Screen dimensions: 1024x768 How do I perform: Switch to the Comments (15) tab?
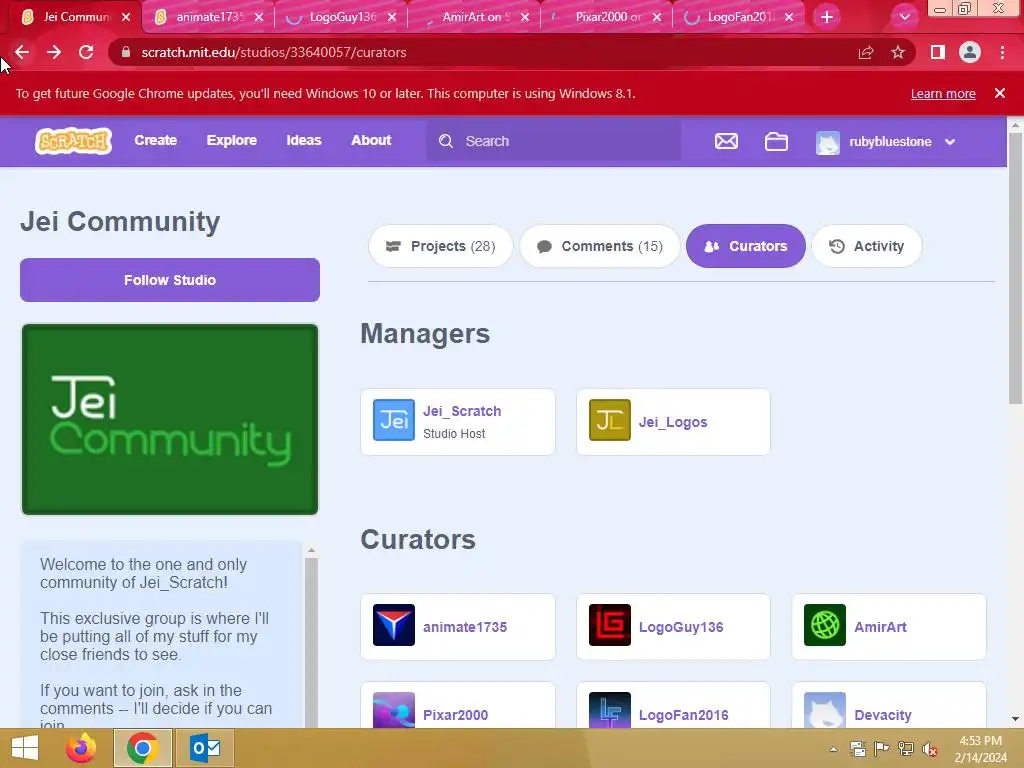600,246
